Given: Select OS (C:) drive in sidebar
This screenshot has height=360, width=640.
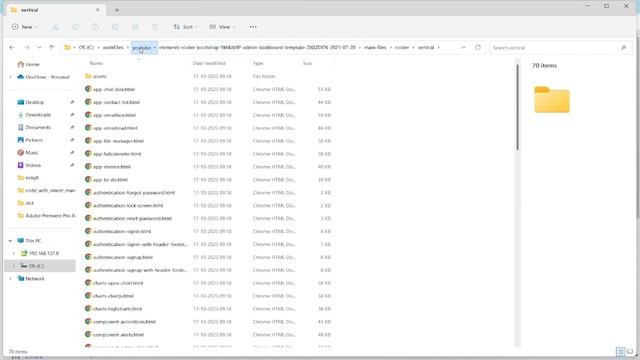Looking at the screenshot, I should click(x=40, y=266).
